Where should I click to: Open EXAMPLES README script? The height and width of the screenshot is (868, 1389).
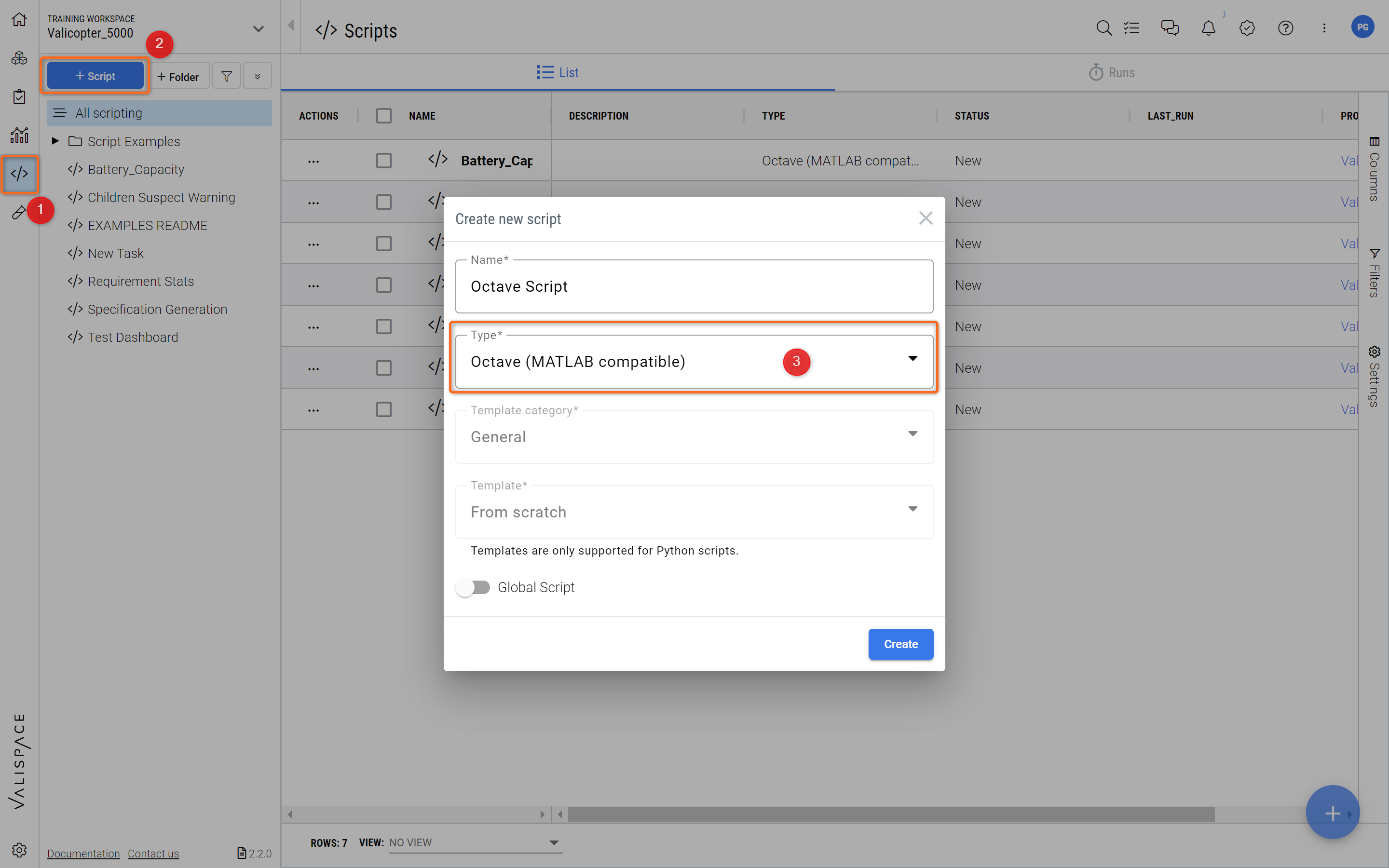[147, 226]
